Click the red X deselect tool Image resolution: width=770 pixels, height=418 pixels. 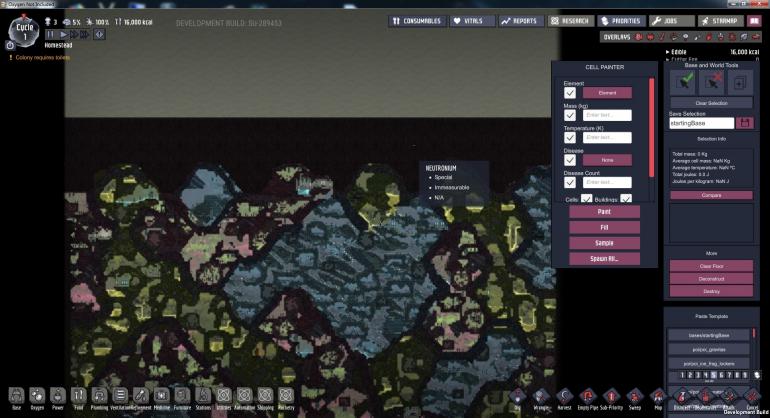tap(710, 82)
